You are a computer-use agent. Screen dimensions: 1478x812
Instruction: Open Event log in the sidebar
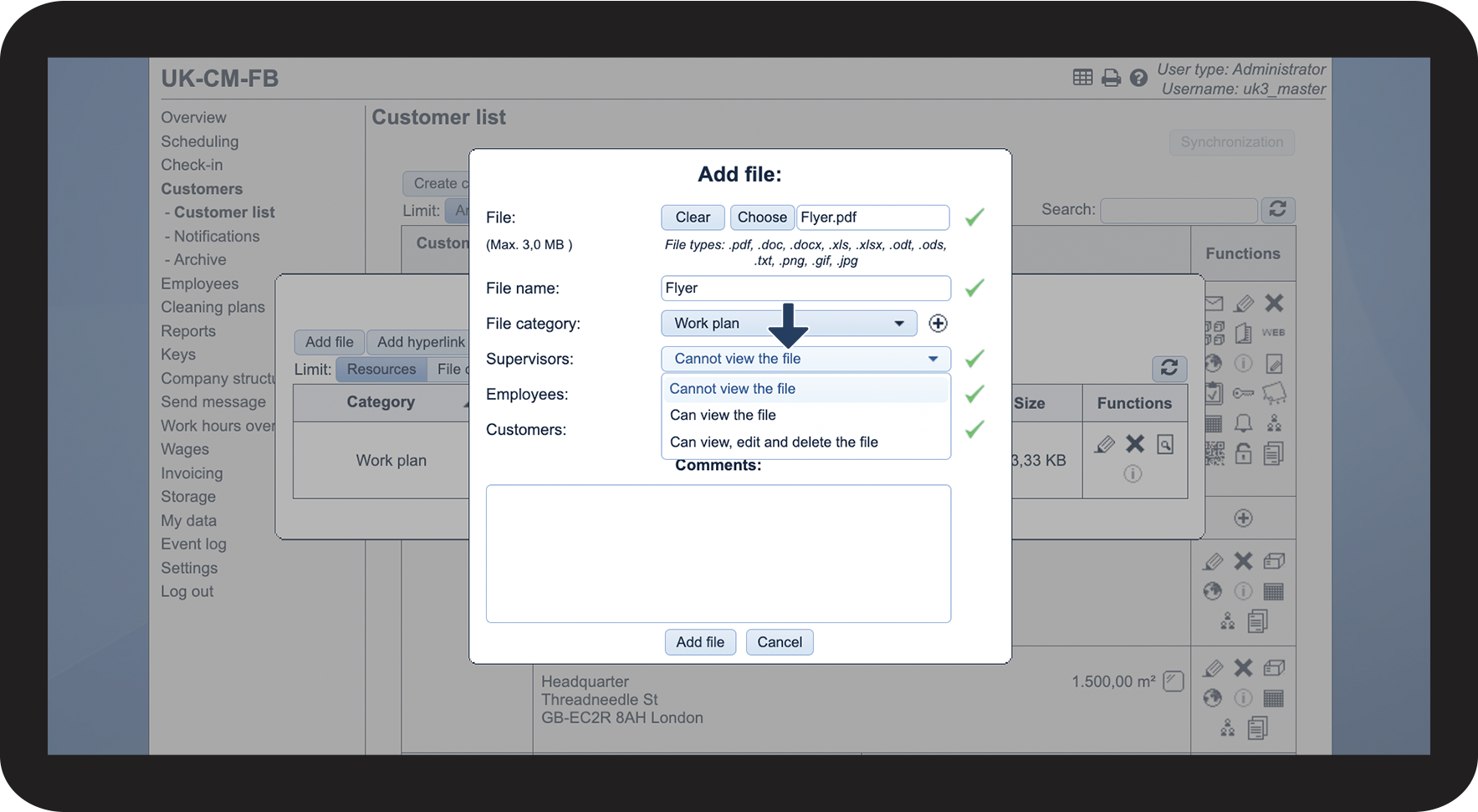[x=194, y=544]
